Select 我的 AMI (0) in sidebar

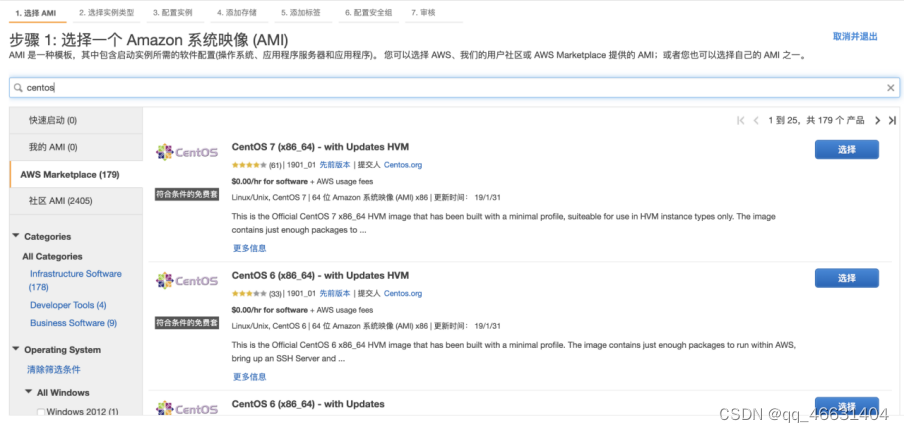click(x=76, y=147)
